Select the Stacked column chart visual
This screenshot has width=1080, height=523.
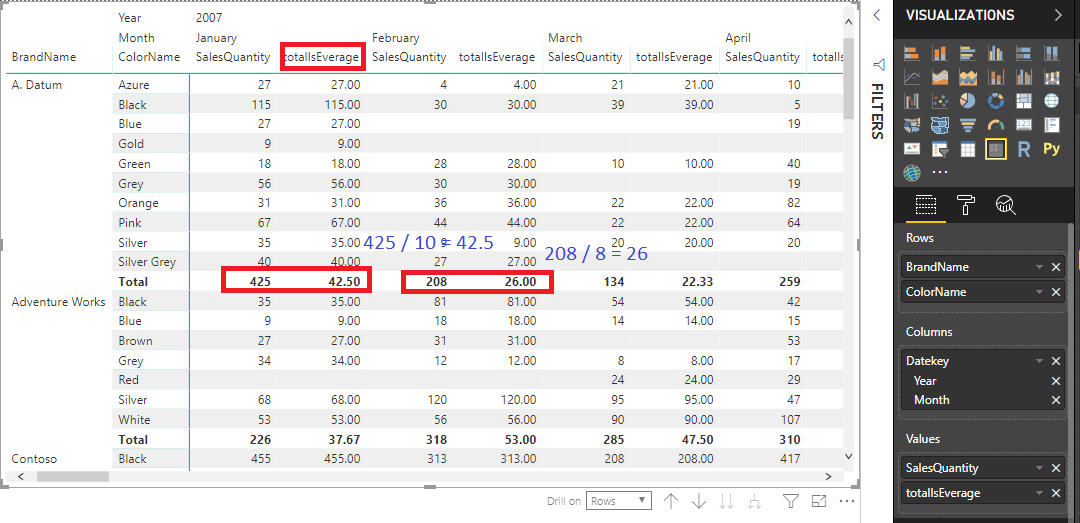(939, 53)
